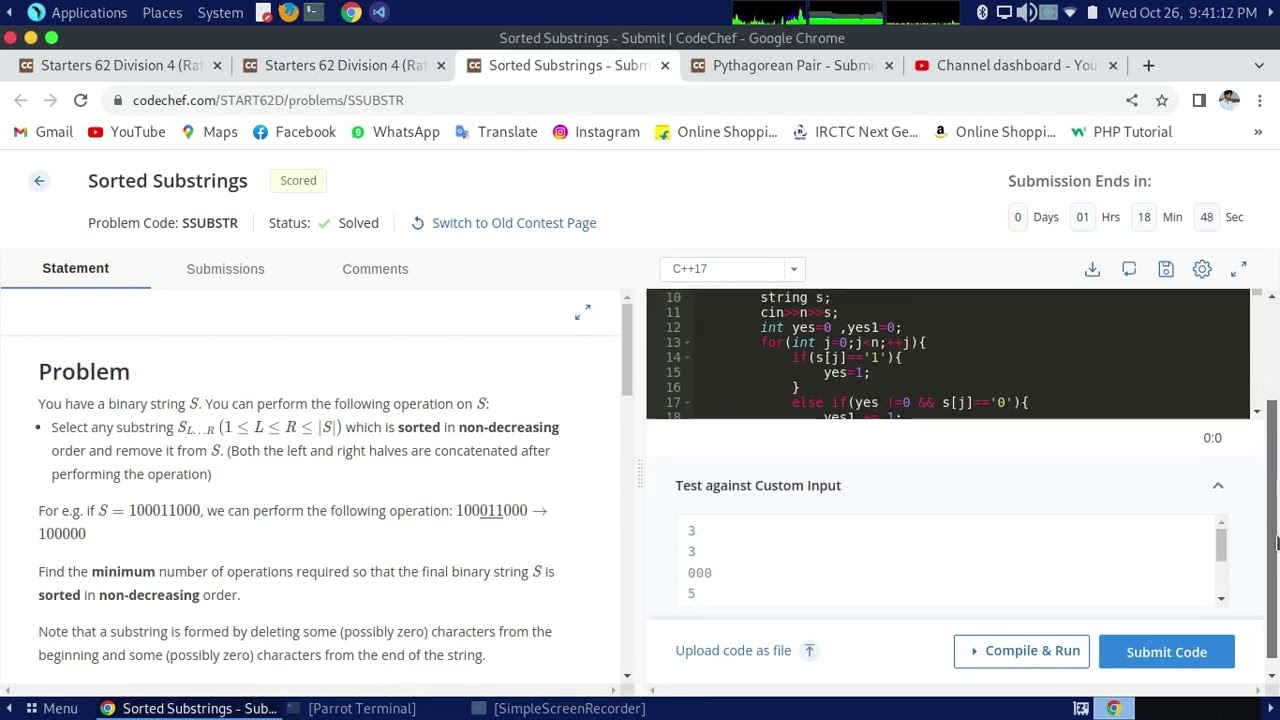Screen dimensions: 1280x720
Task: Switch to Parrot Terminal in taskbar
Action: [350, 709]
